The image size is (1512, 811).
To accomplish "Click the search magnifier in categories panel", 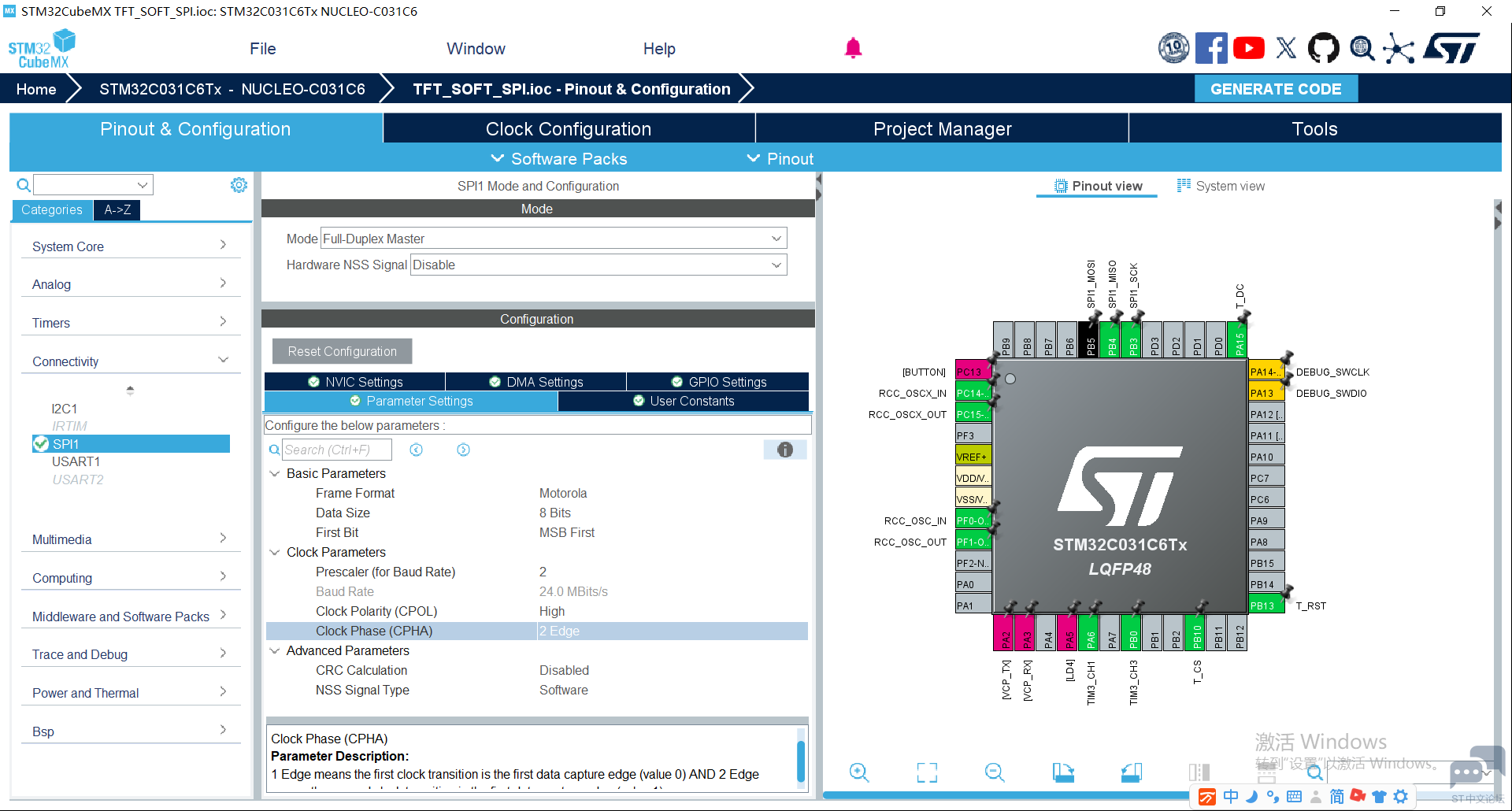I will (x=24, y=185).
